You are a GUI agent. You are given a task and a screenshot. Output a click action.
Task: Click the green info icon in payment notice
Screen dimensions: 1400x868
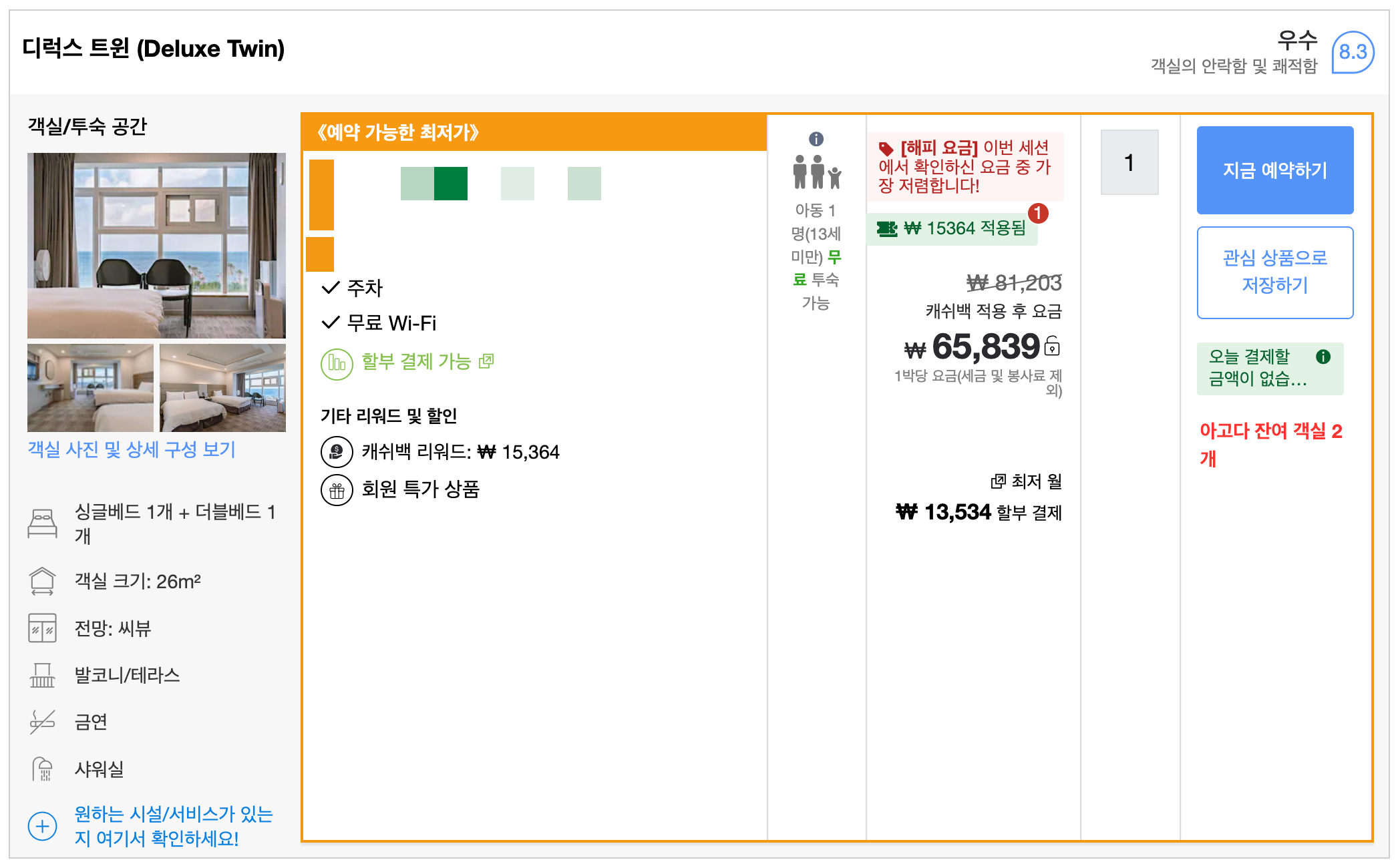[x=1323, y=357]
